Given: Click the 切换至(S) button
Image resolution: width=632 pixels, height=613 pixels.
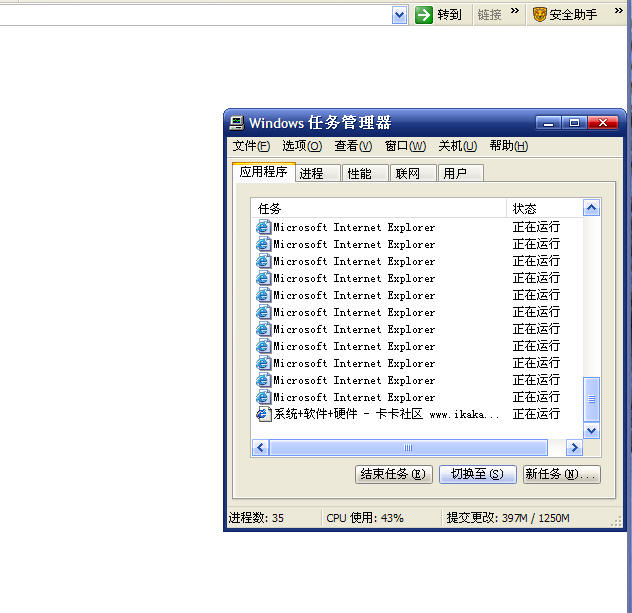Looking at the screenshot, I should [x=478, y=474].
